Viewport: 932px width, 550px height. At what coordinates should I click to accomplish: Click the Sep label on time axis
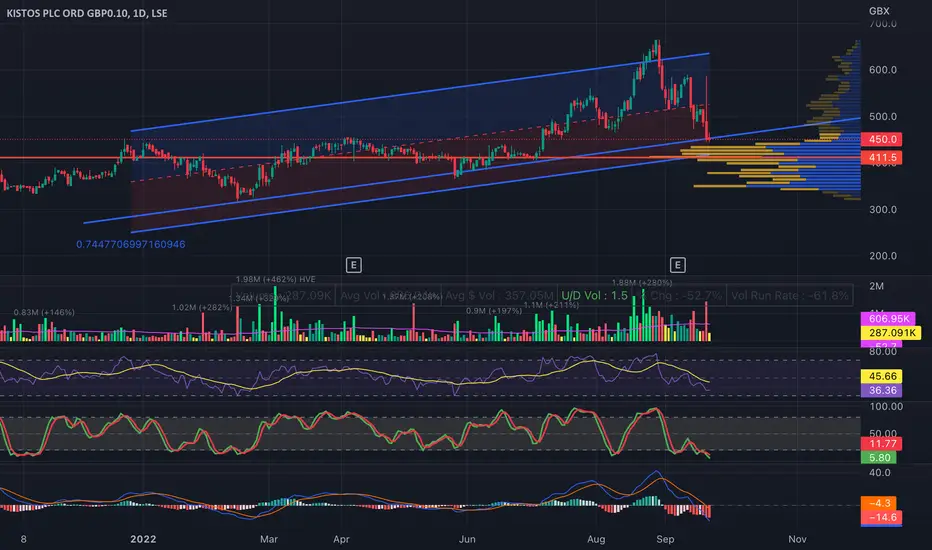pos(665,539)
